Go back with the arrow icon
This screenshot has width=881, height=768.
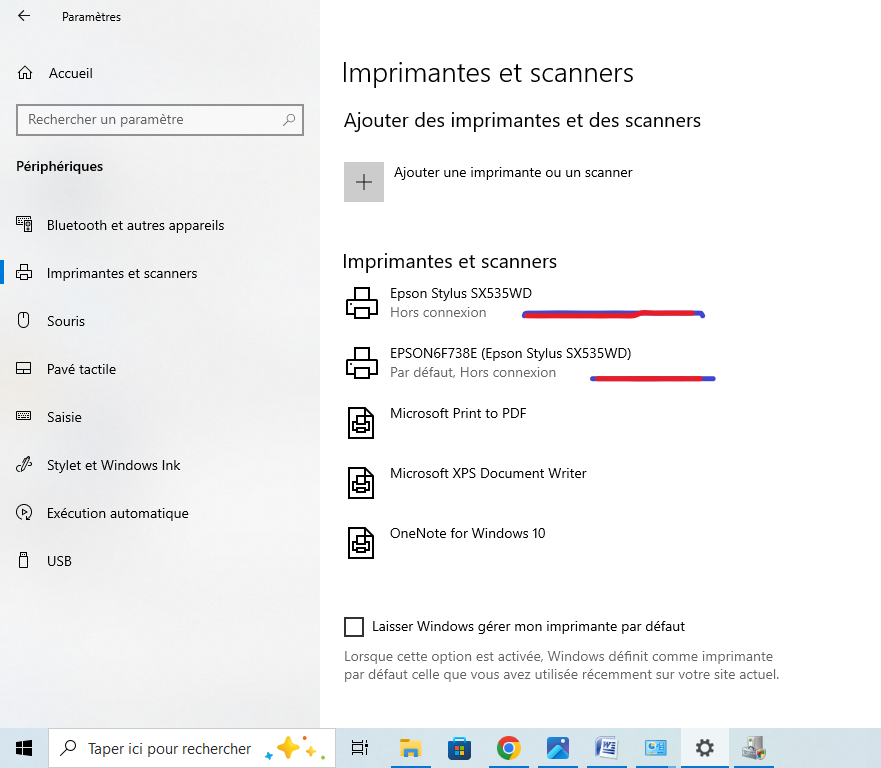(24, 16)
